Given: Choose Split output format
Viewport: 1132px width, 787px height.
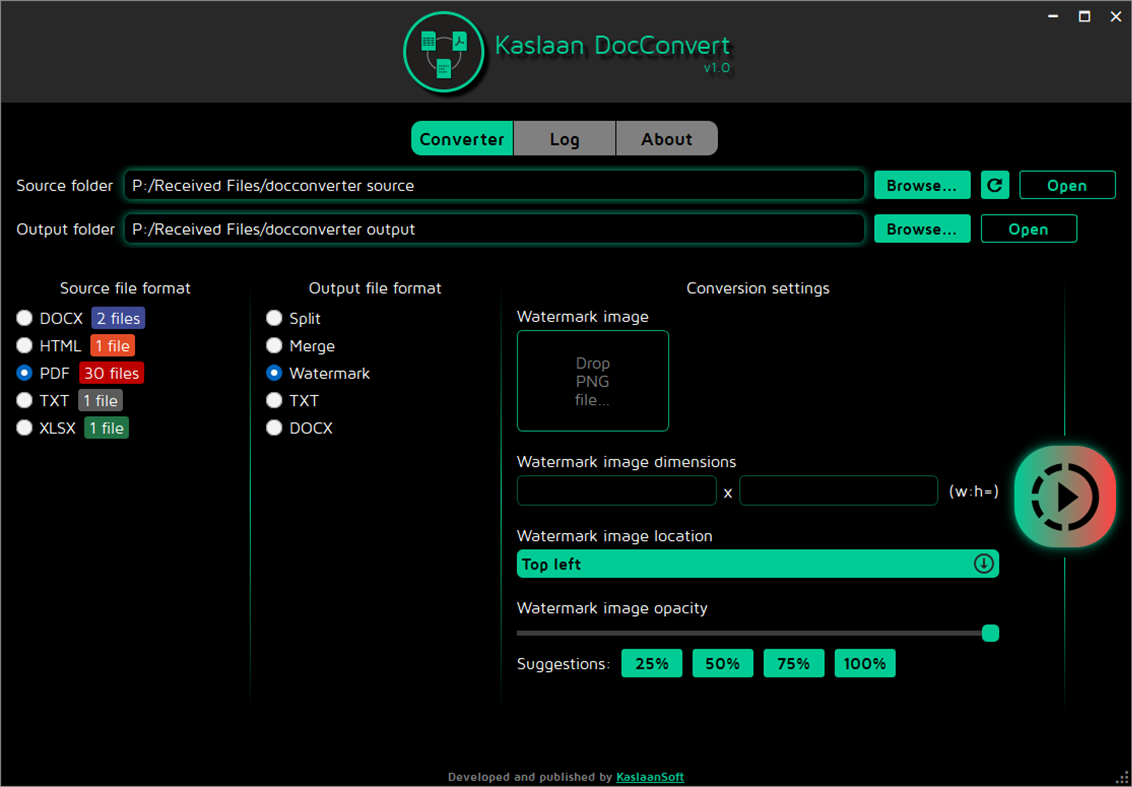Looking at the screenshot, I should pyautogui.click(x=274, y=318).
